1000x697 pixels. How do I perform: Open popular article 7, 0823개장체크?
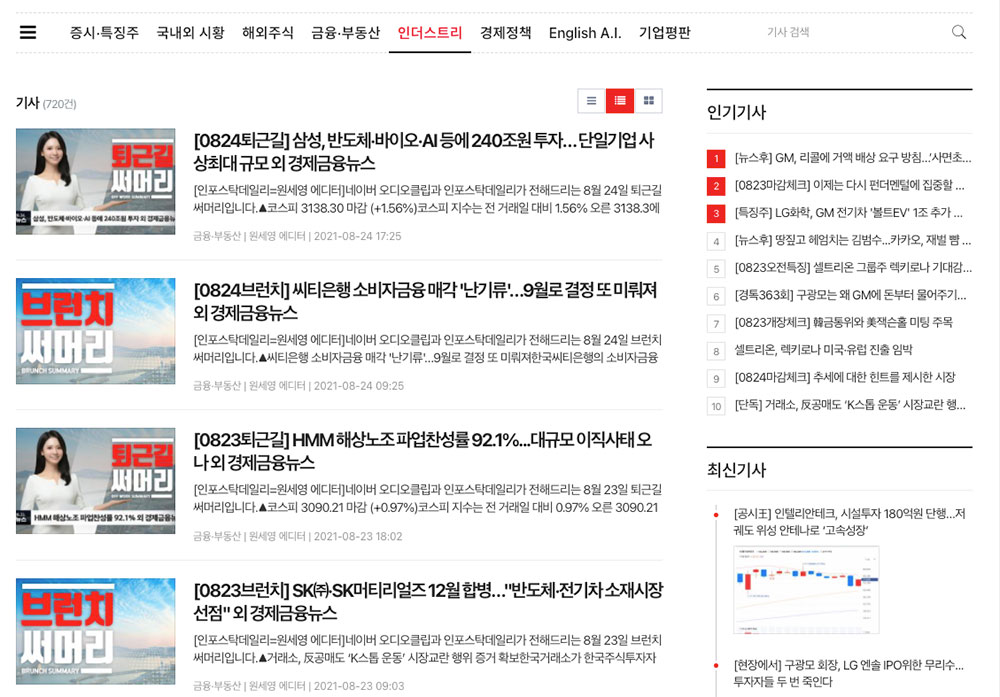pyautogui.click(x=843, y=323)
